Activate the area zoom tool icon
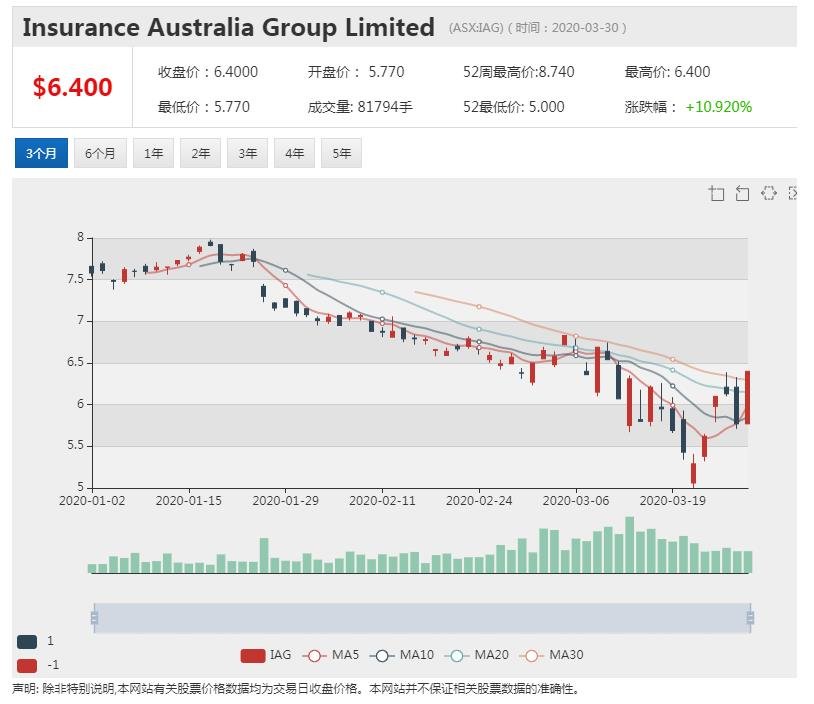The height and width of the screenshot is (704, 814). click(717, 194)
